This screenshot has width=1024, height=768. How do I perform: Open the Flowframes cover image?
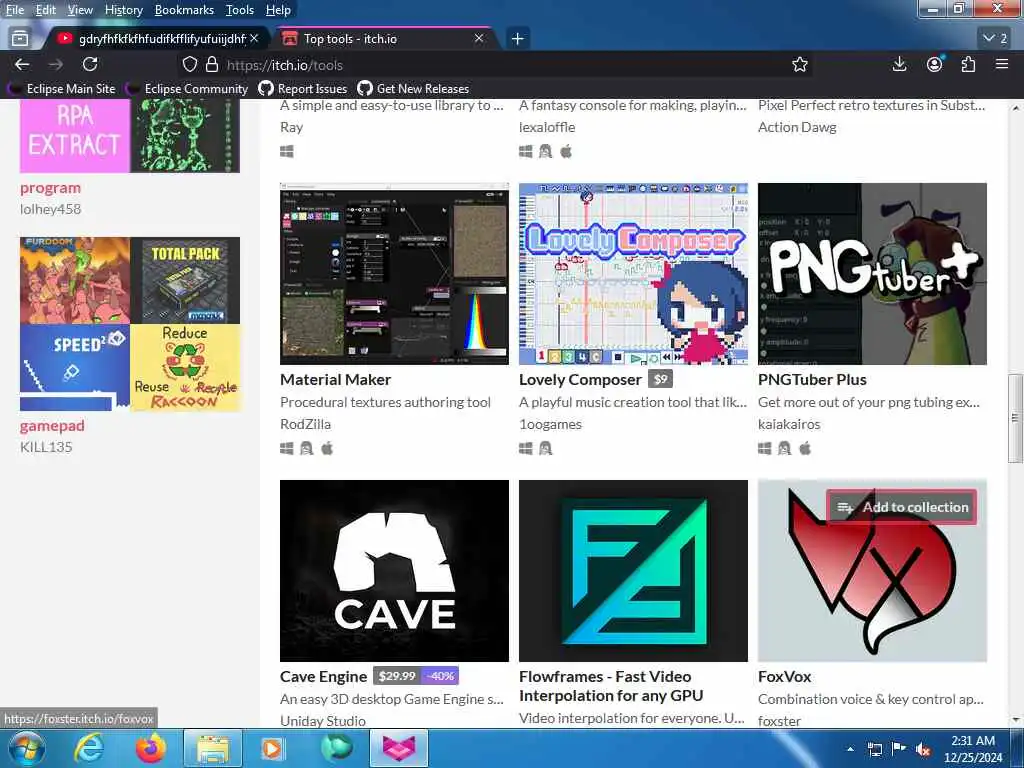click(633, 571)
